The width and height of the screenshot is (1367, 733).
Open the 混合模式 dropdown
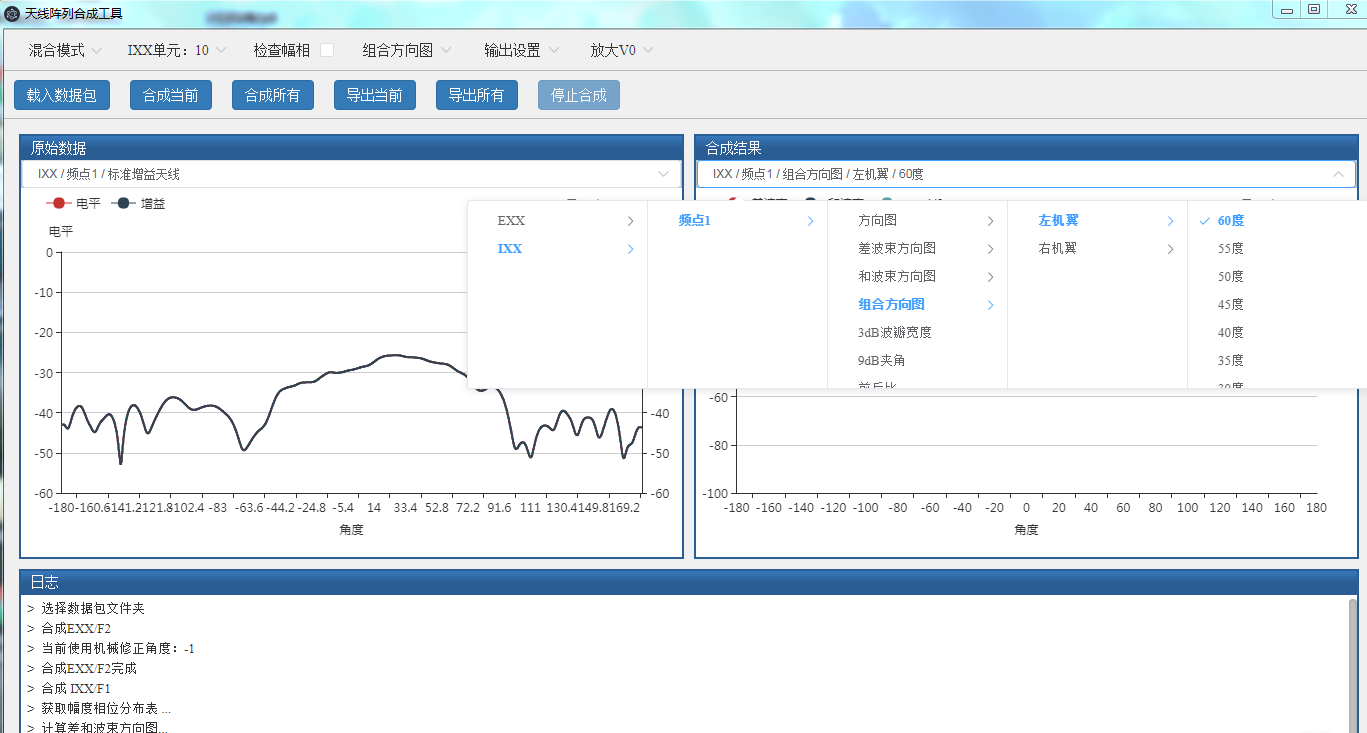click(65, 50)
